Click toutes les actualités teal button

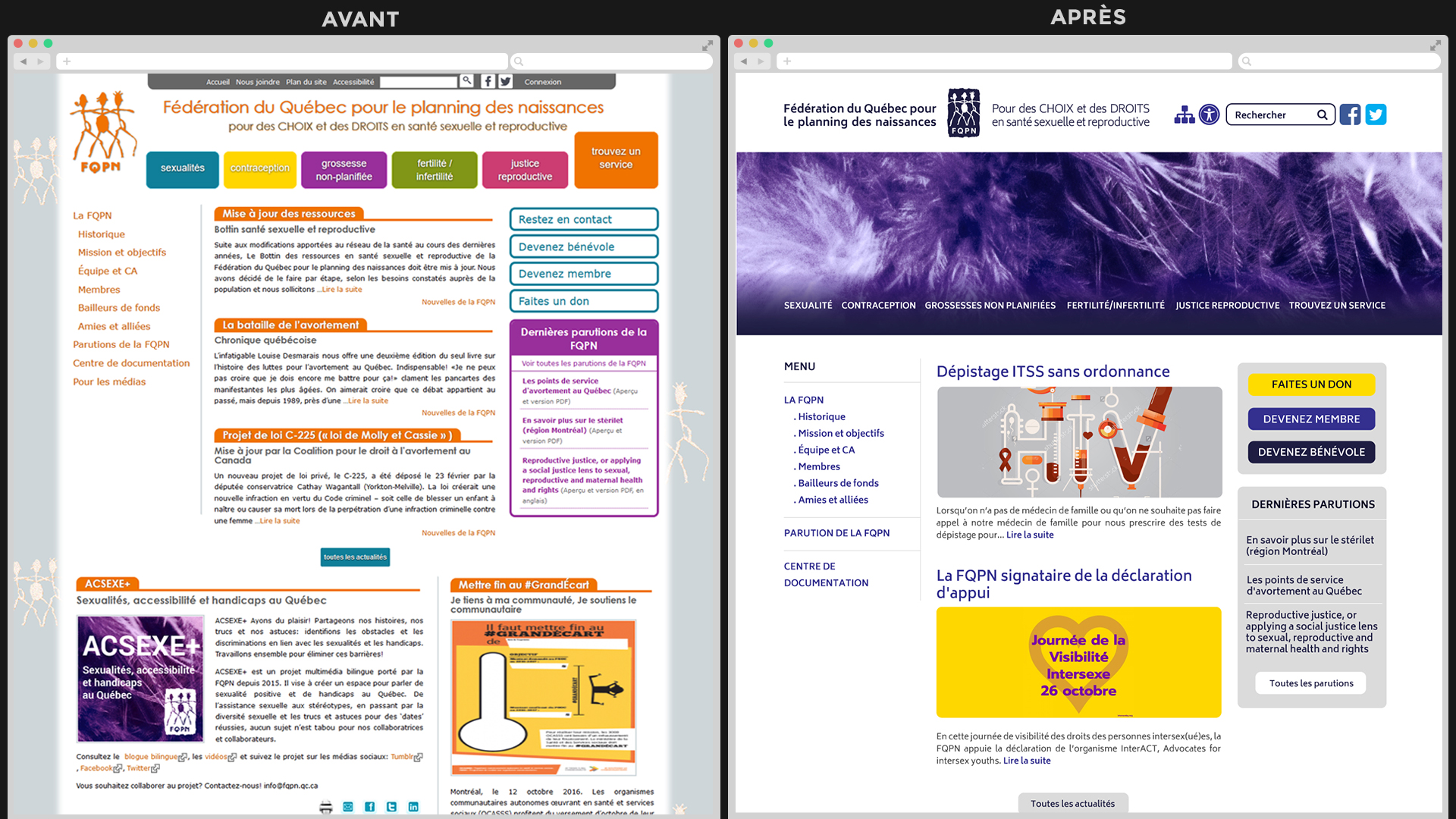[355, 557]
